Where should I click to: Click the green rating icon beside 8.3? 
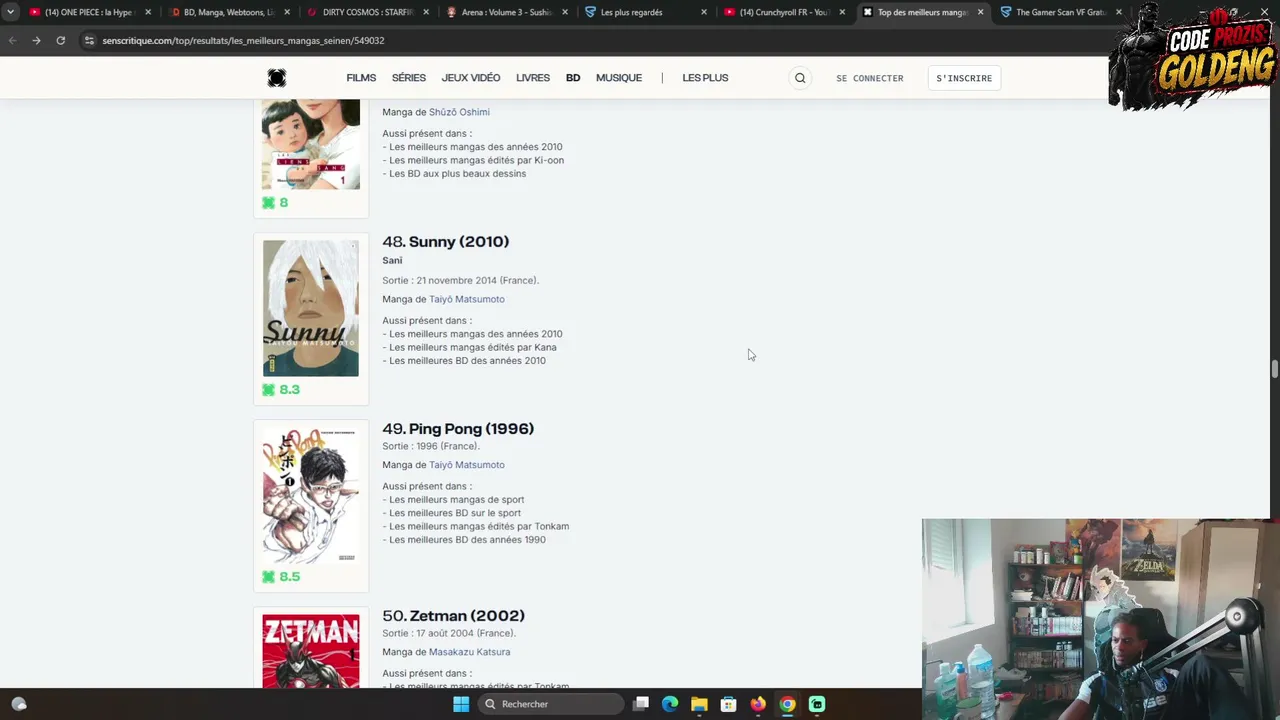point(268,390)
